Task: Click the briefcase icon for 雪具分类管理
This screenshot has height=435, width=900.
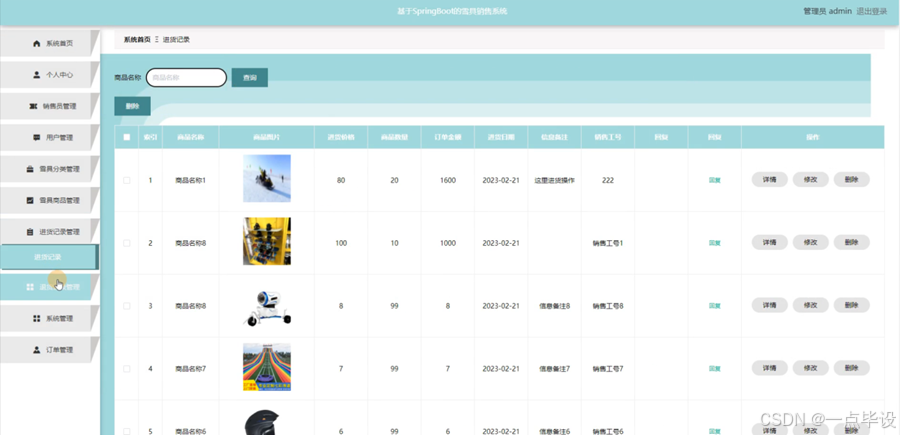Action: (30, 169)
